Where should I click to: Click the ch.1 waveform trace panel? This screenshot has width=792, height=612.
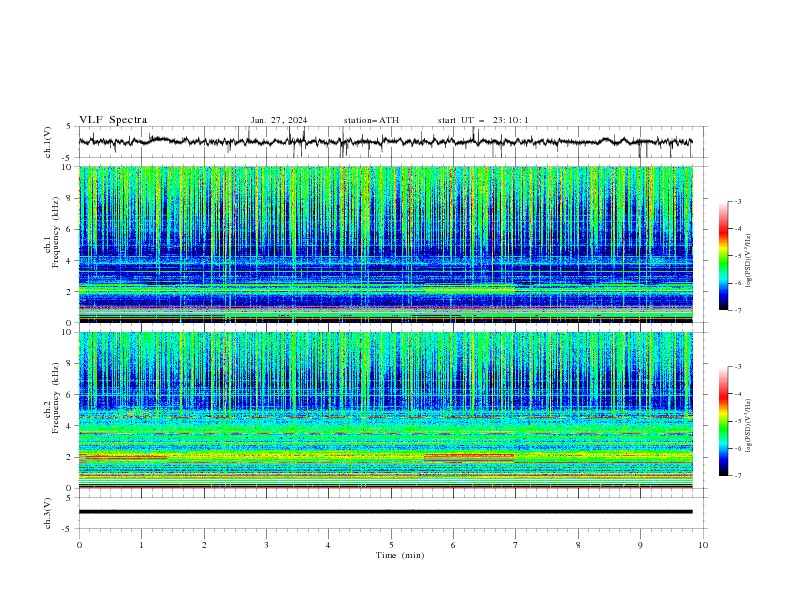point(391,142)
